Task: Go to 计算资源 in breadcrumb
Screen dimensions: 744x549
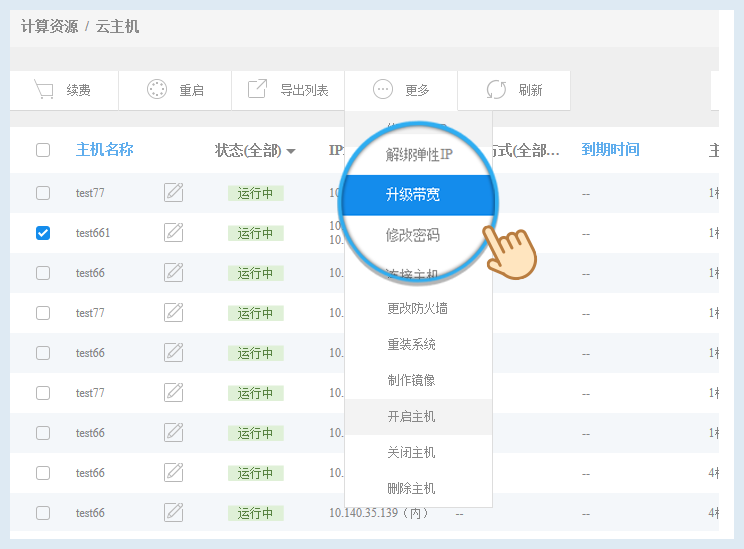Action: coord(49,27)
